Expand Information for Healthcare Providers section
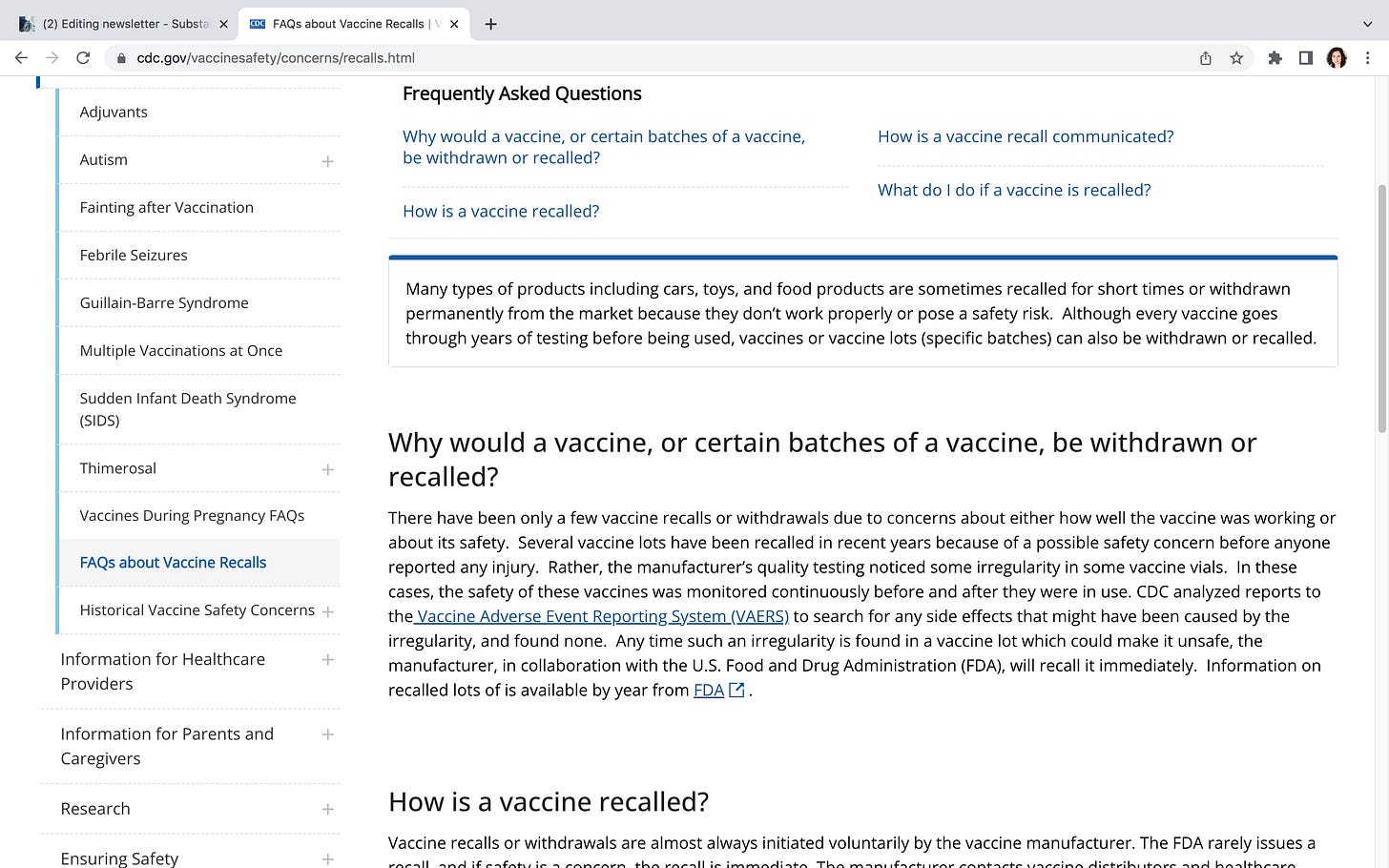The height and width of the screenshot is (868, 1389). 327,659
